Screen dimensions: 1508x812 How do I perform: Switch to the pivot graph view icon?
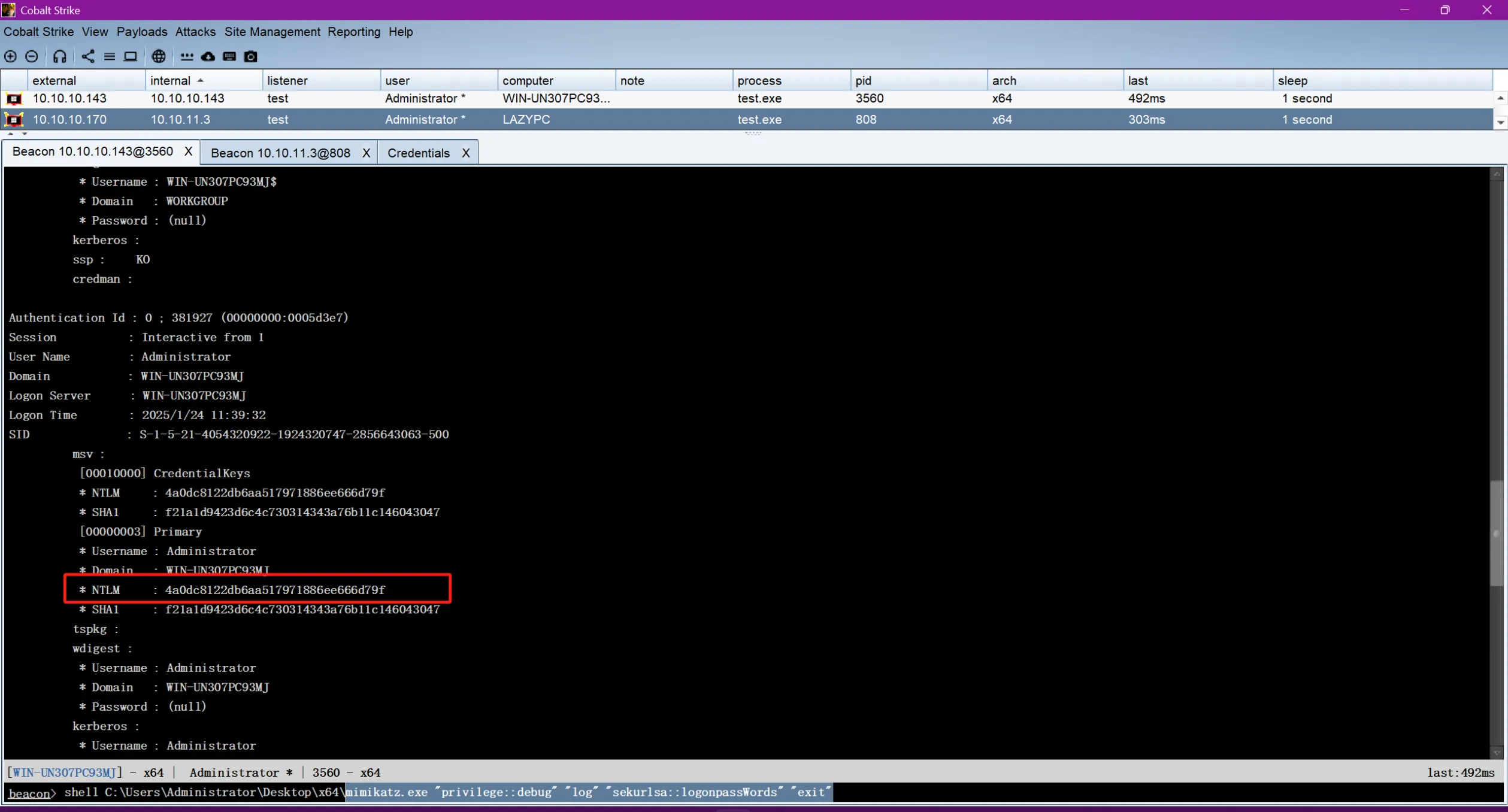click(x=88, y=56)
